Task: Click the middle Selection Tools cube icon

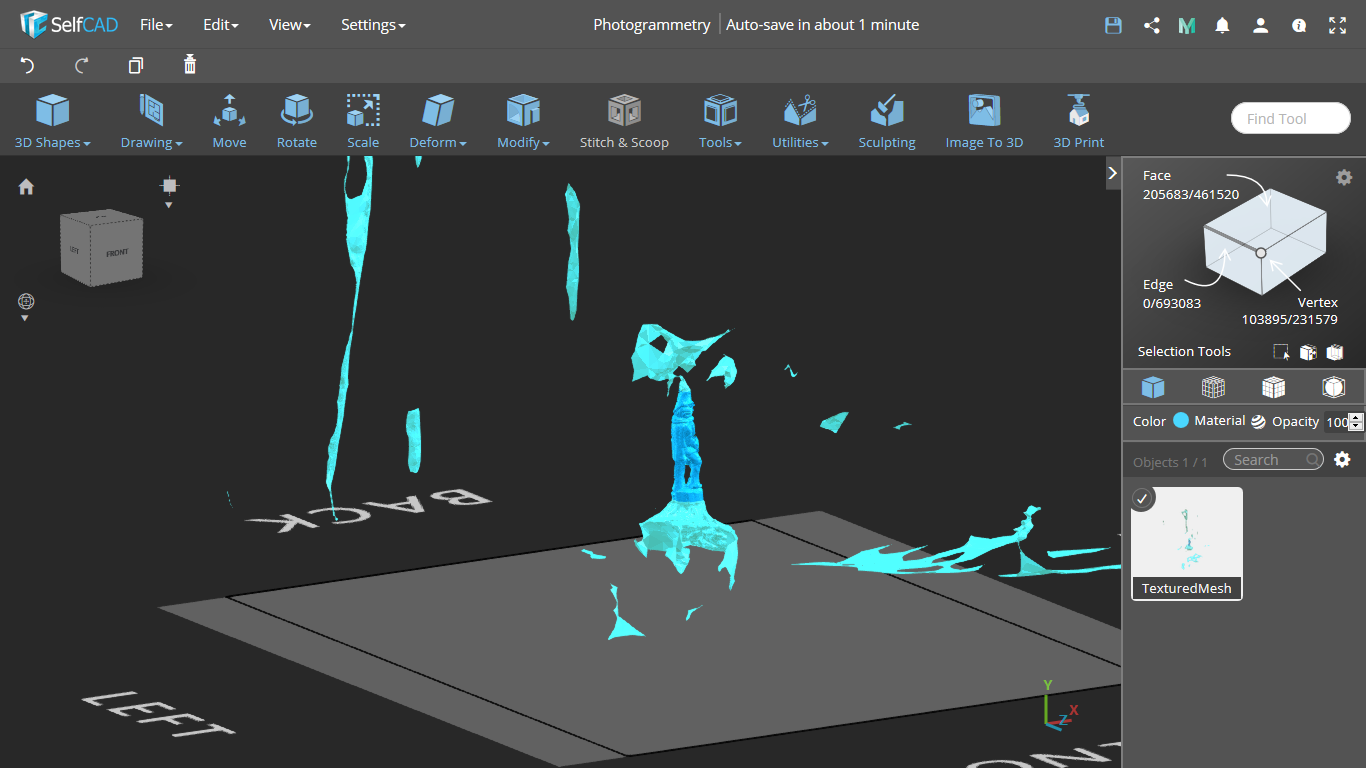Action: (x=1307, y=352)
